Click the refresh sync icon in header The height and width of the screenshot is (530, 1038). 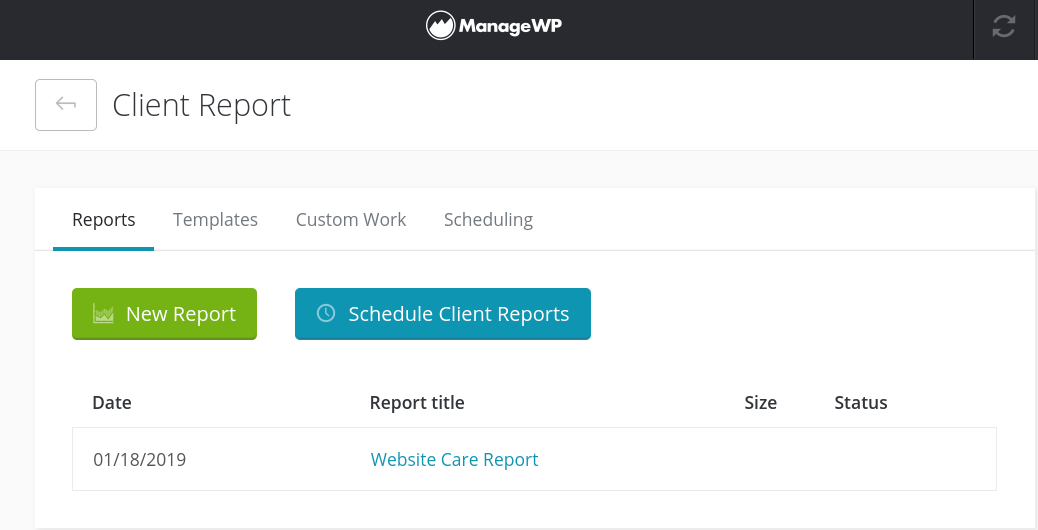coord(1004,27)
